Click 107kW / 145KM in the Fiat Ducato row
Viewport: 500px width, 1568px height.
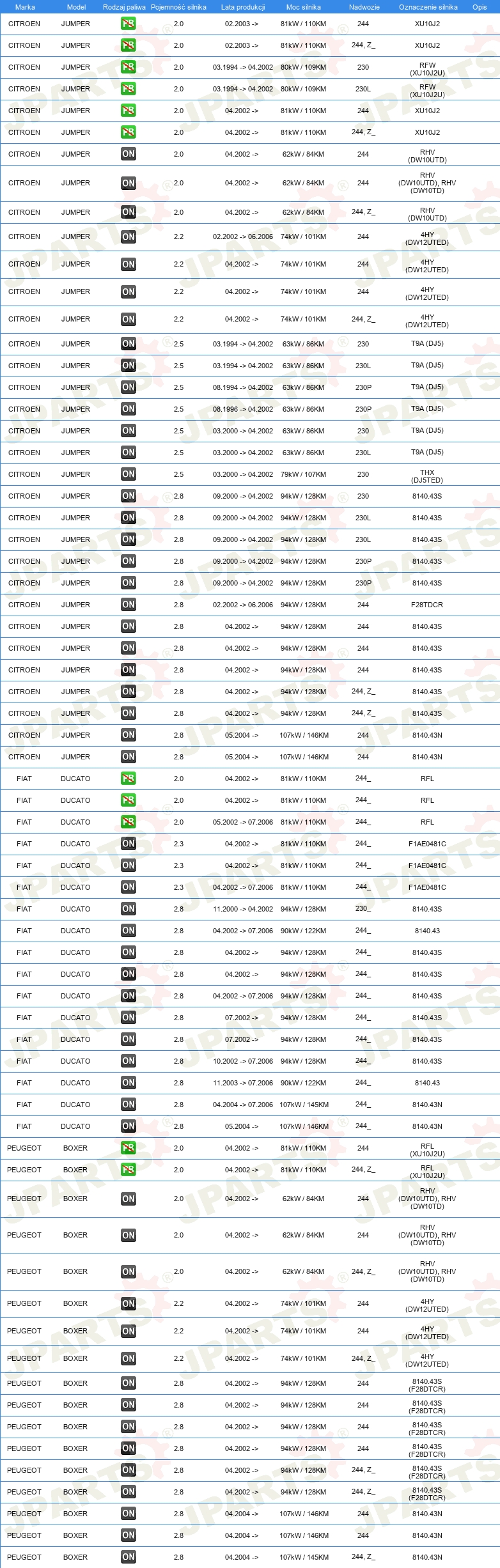pyautogui.click(x=304, y=1105)
